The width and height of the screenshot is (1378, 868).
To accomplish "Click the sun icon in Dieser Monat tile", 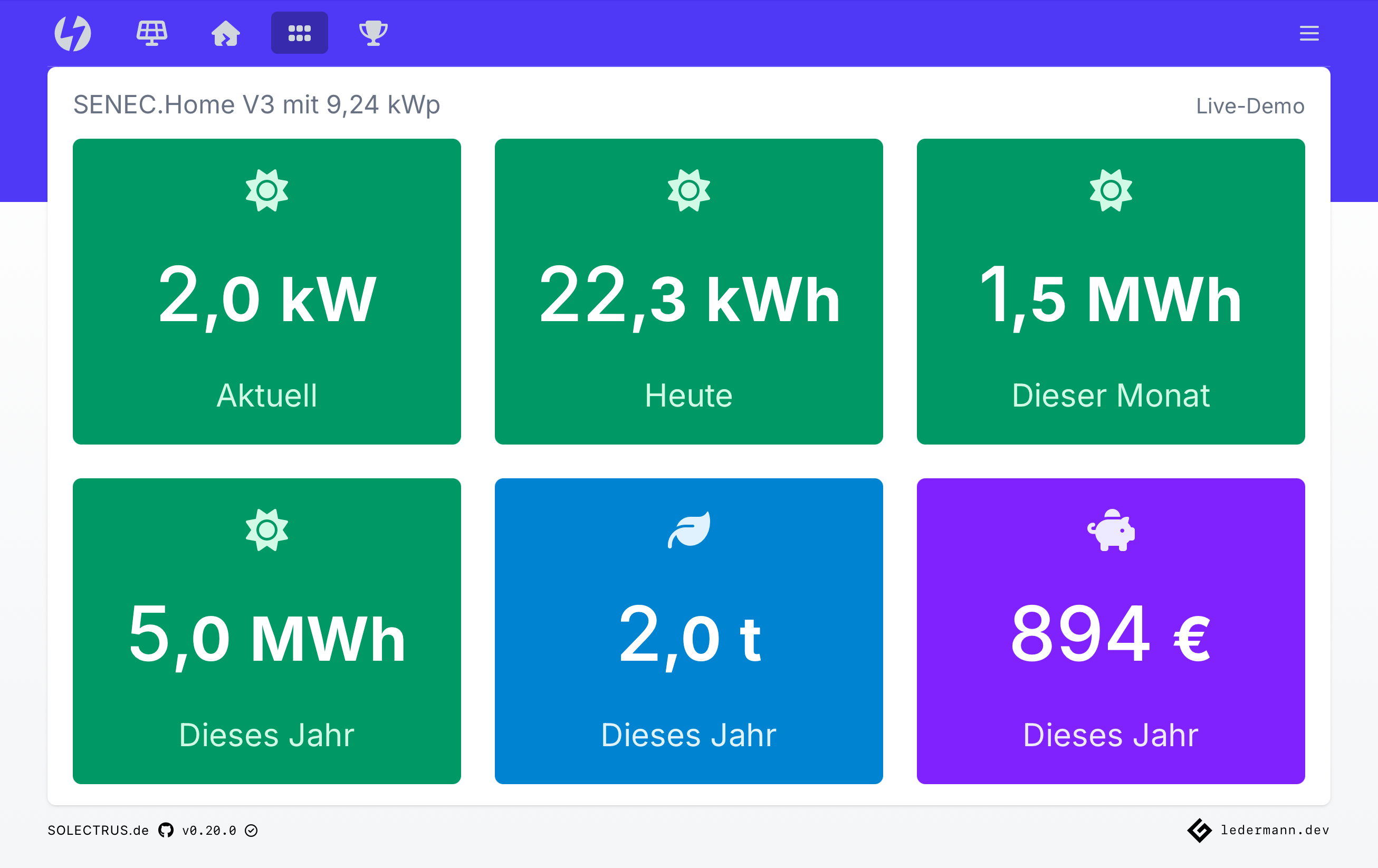I will (x=1111, y=190).
